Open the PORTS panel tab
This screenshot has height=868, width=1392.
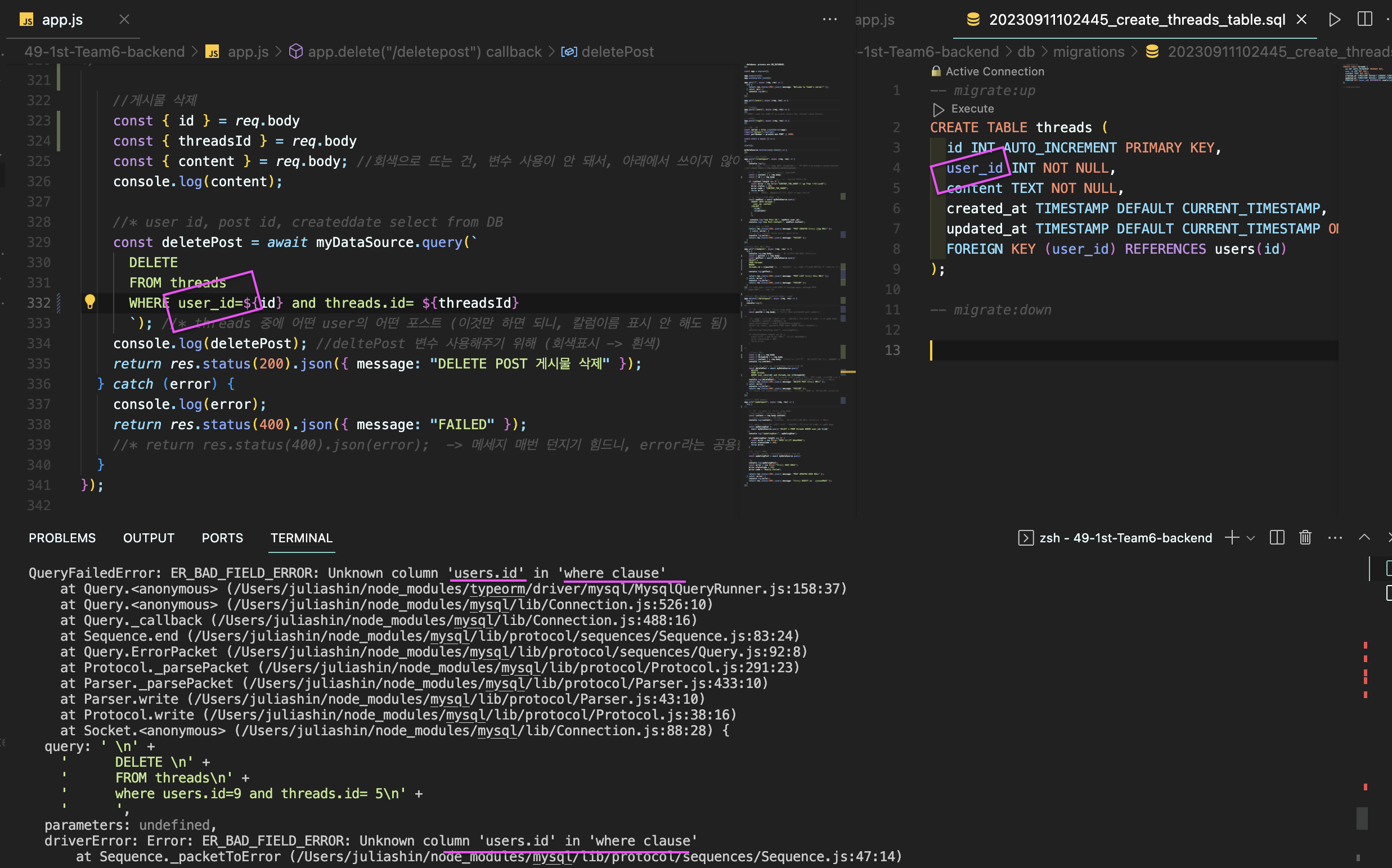tap(222, 538)
